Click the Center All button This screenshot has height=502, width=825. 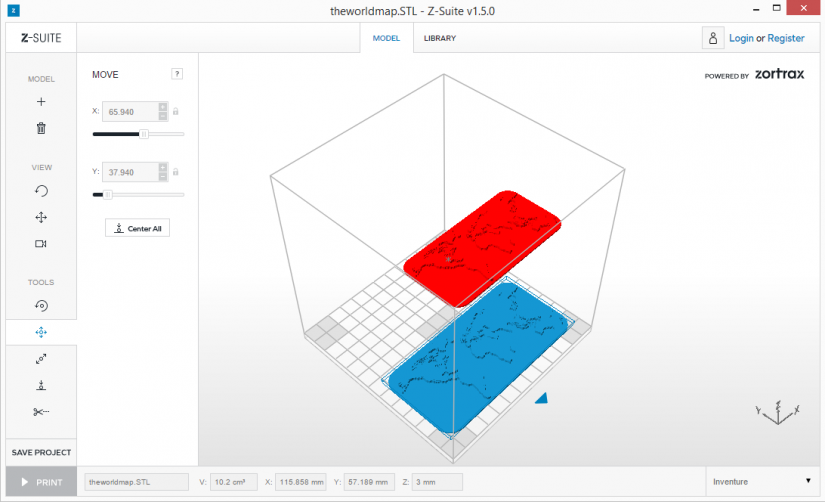(137, 228)
